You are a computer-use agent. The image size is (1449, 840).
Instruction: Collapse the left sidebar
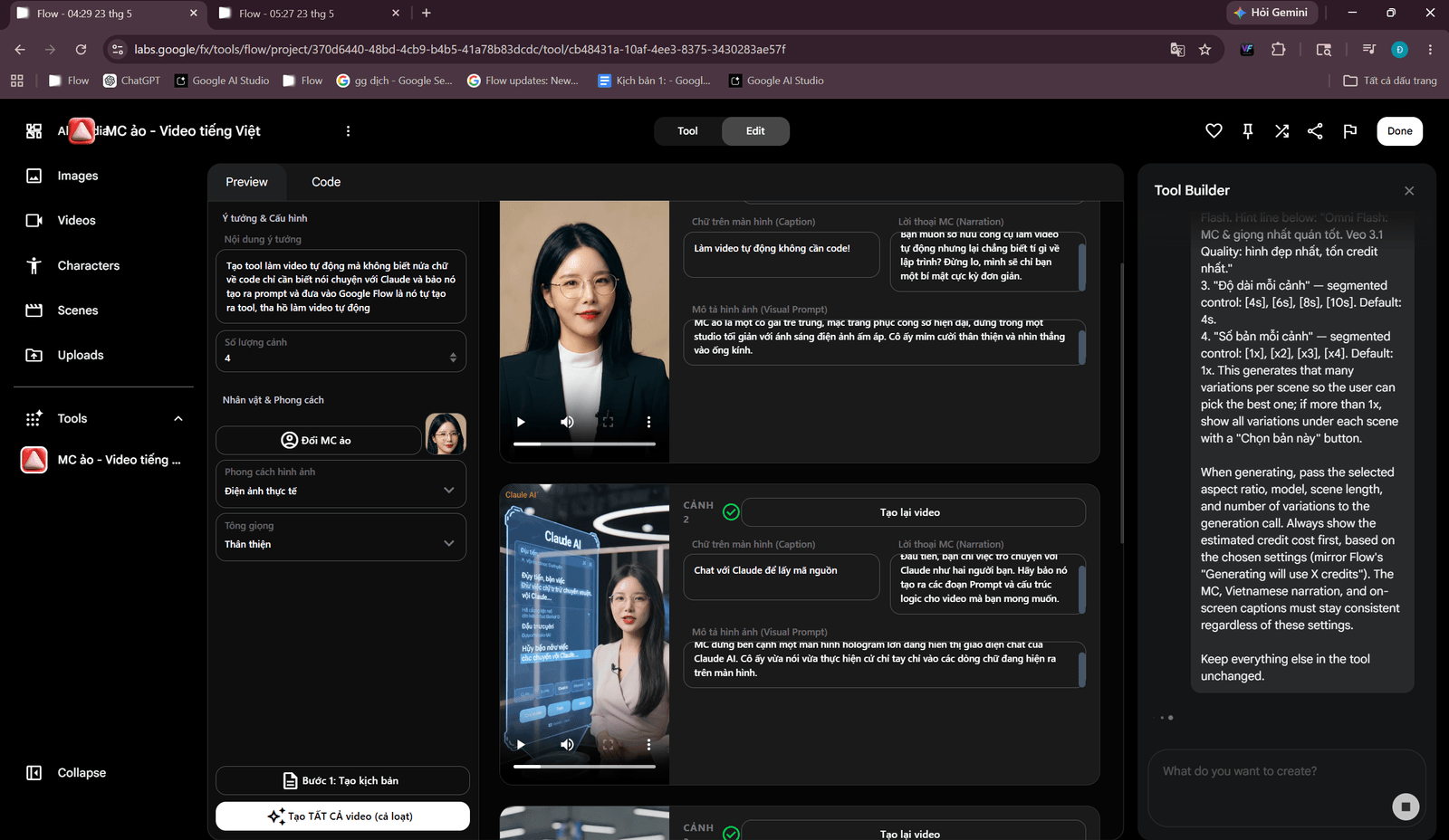65,773
